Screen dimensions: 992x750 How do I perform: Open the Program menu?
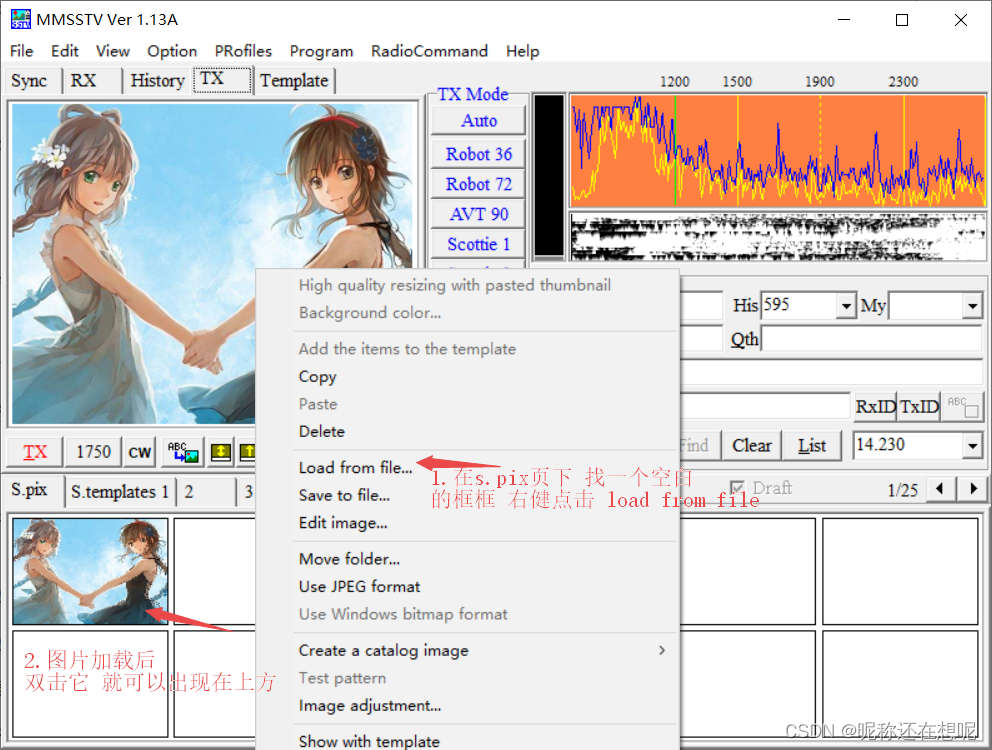[321, 51]
